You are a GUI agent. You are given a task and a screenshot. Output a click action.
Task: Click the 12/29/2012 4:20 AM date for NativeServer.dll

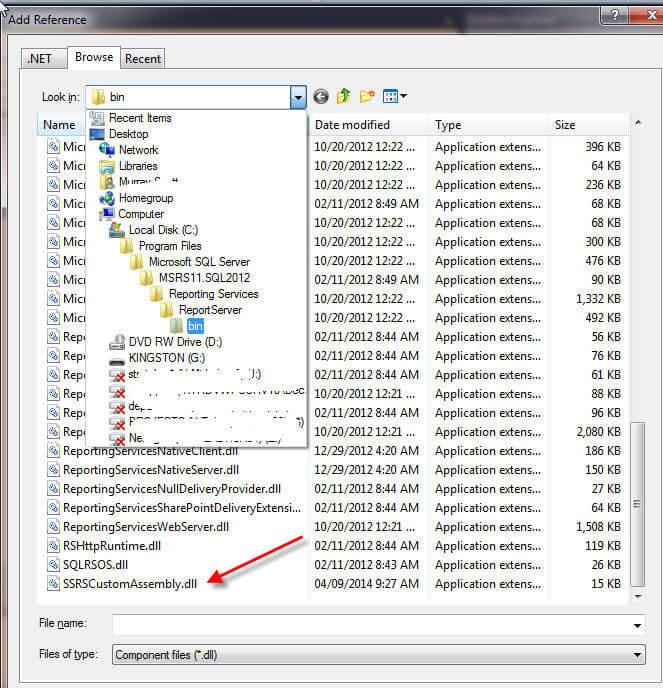click(x=366, y=470)
